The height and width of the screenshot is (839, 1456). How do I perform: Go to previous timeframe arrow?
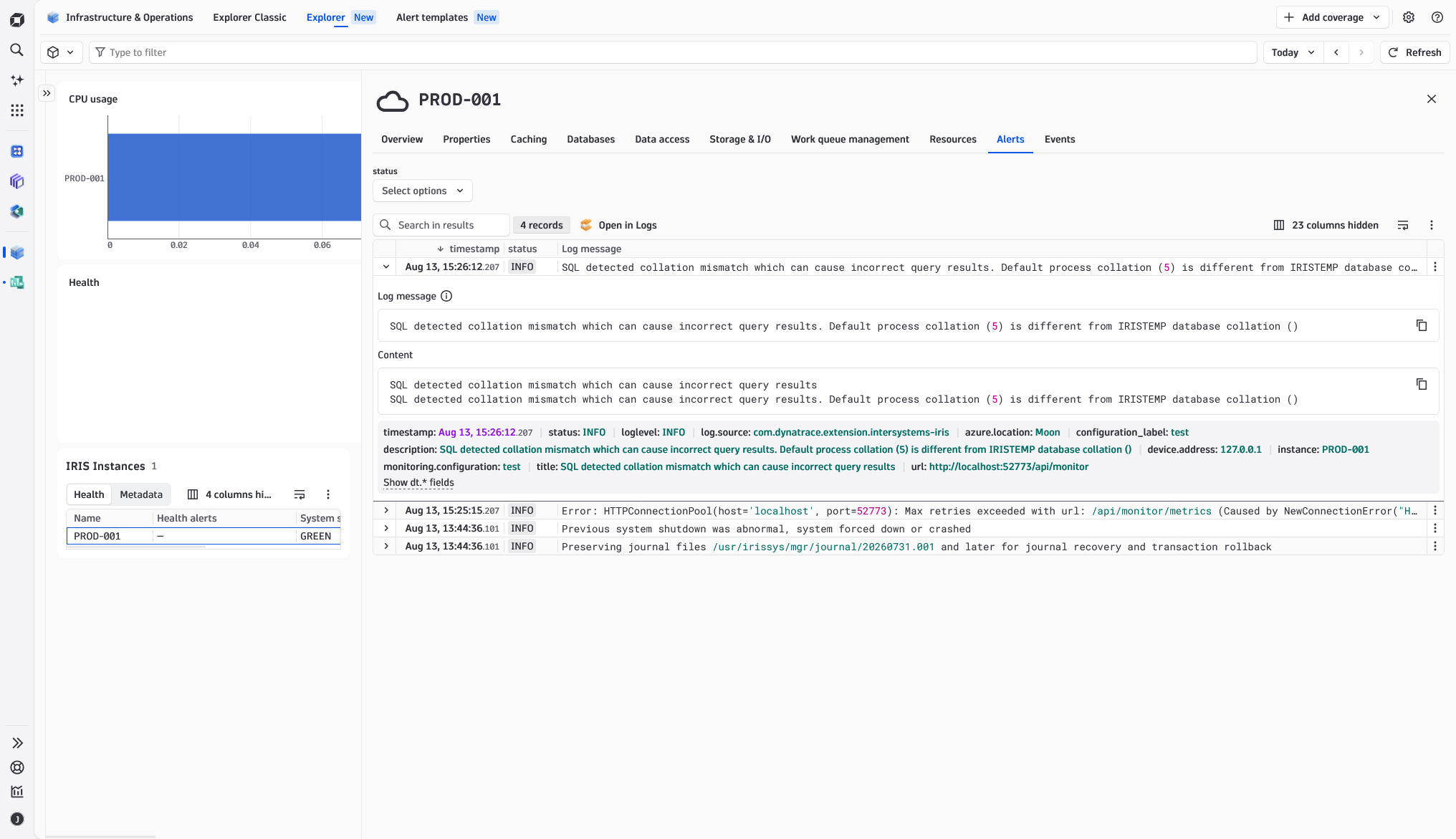click(x=1336, y=52)
